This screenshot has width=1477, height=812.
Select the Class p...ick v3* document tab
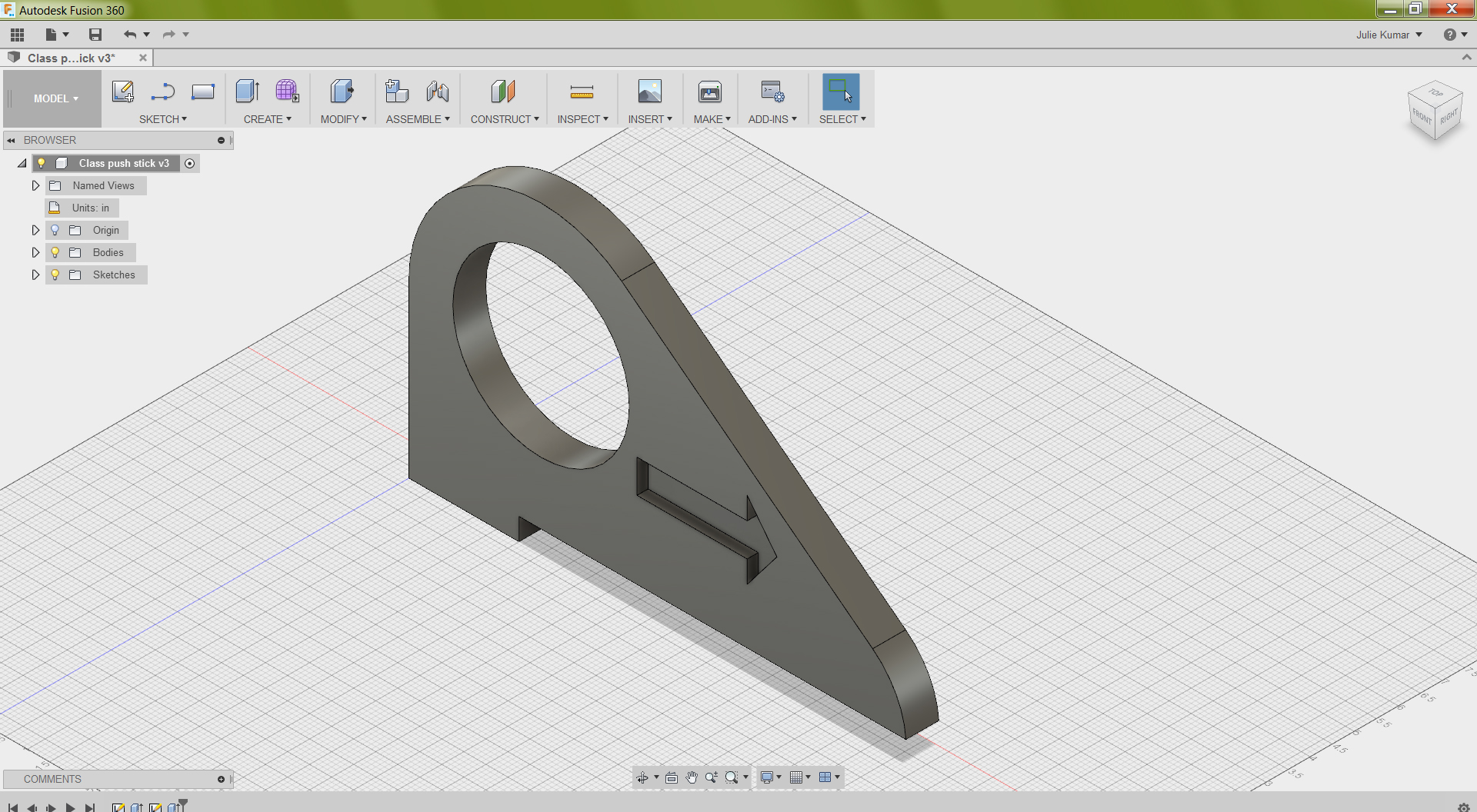coord(72,58)
